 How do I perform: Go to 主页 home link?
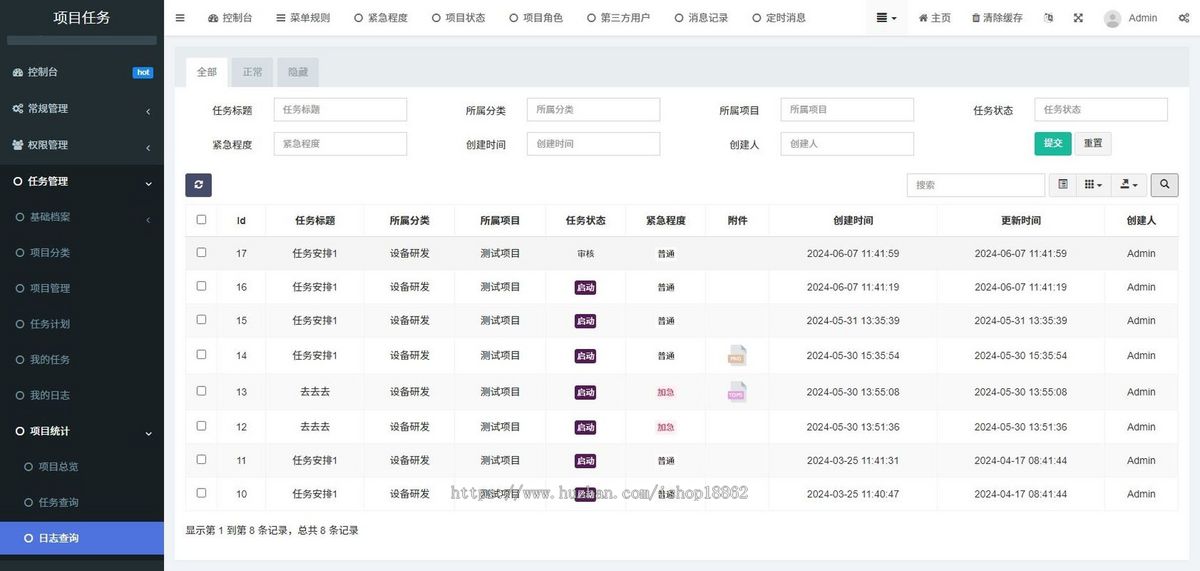point(935,18)
